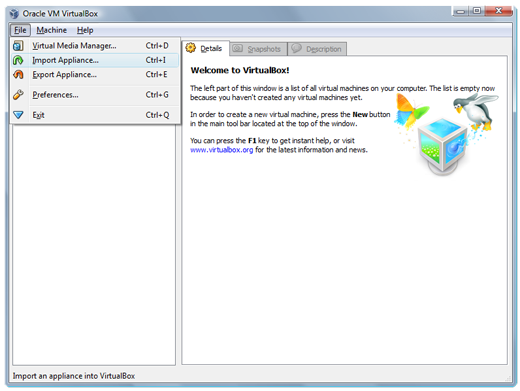Switch to the Snapshots tab

258,49
